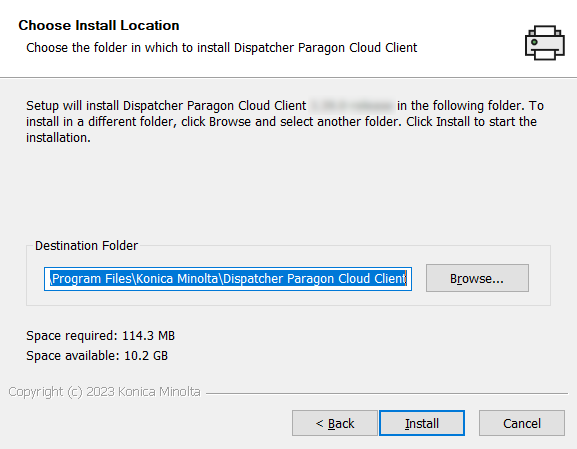Open the Browse... folder picker
Viewport: 577px width, 449px height.
click(x=477, y=278)
